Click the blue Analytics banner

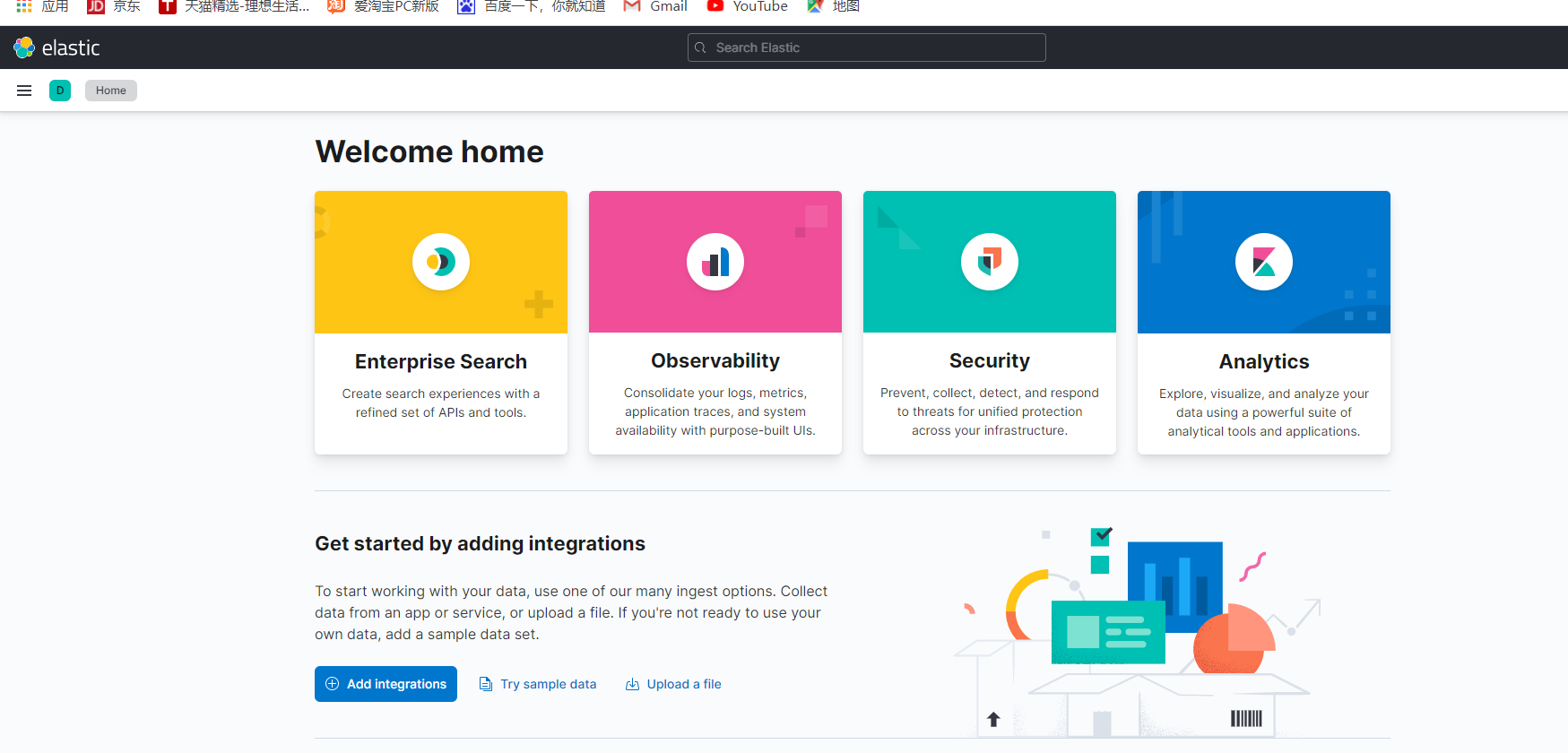point(1264,262)
